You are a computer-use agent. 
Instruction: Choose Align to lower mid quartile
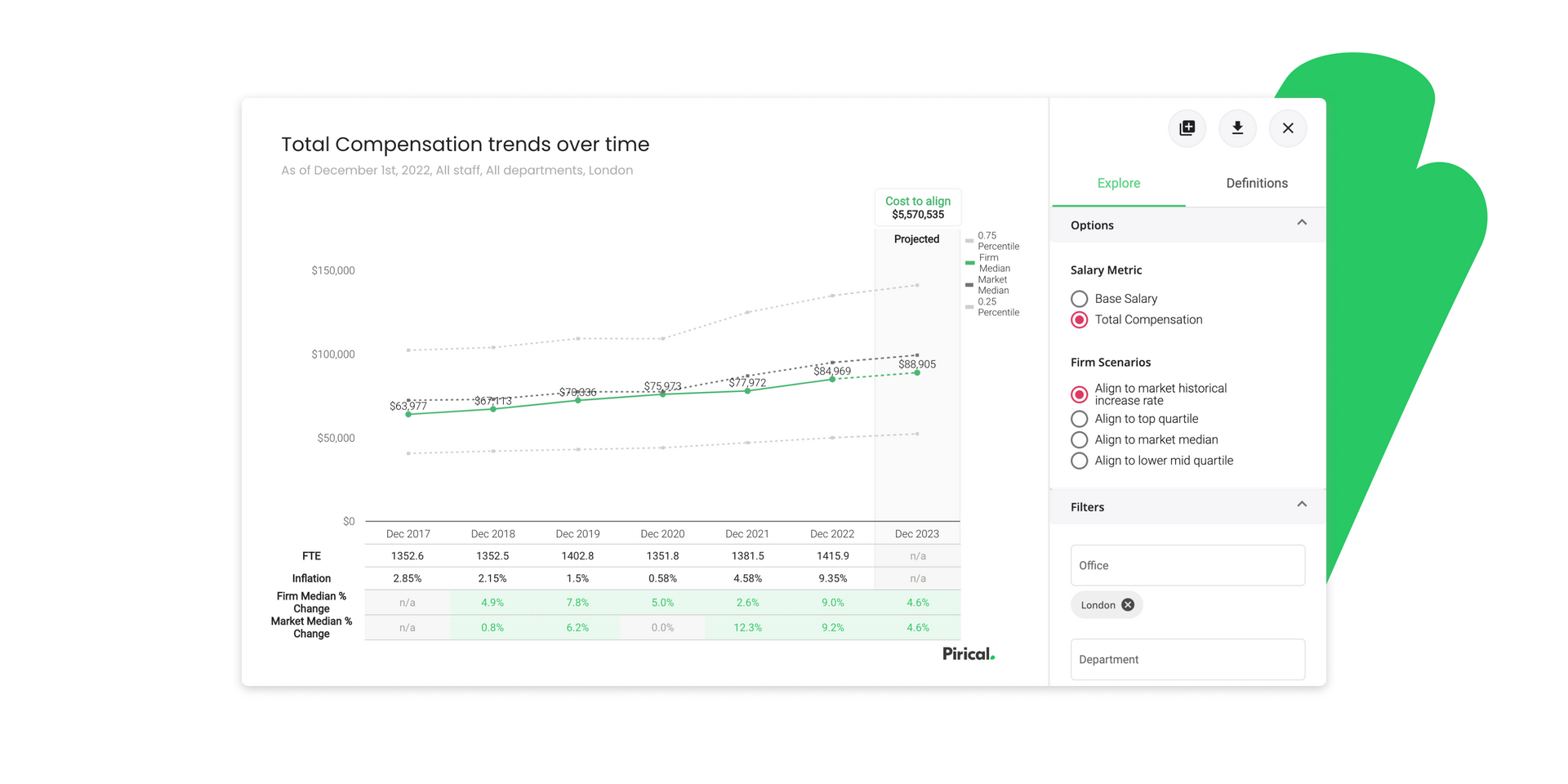[1079, 461]
